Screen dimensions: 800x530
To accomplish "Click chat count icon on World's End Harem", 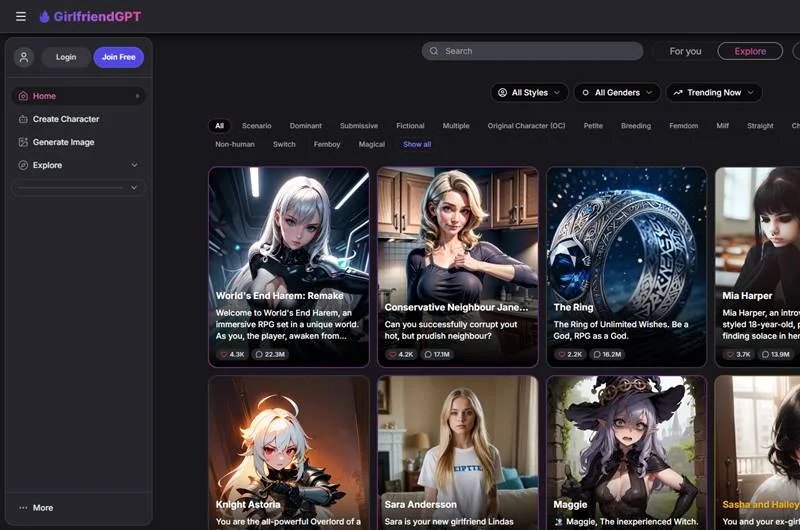I will point(259,354).
